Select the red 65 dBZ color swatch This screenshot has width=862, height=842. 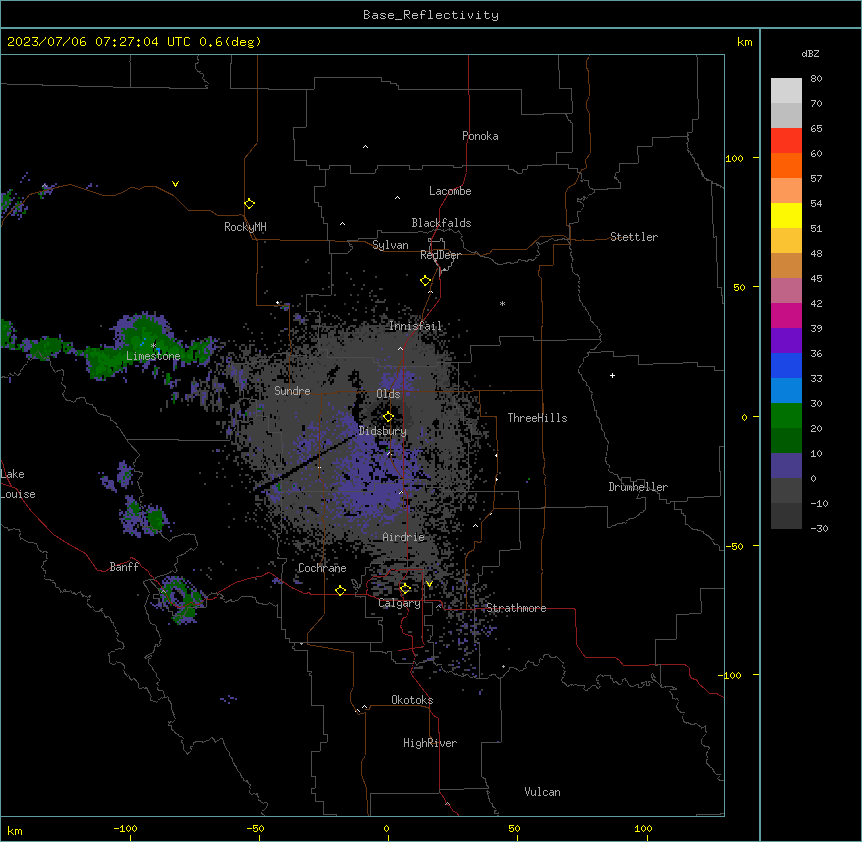pyautogui.click(x=786, y=140)
